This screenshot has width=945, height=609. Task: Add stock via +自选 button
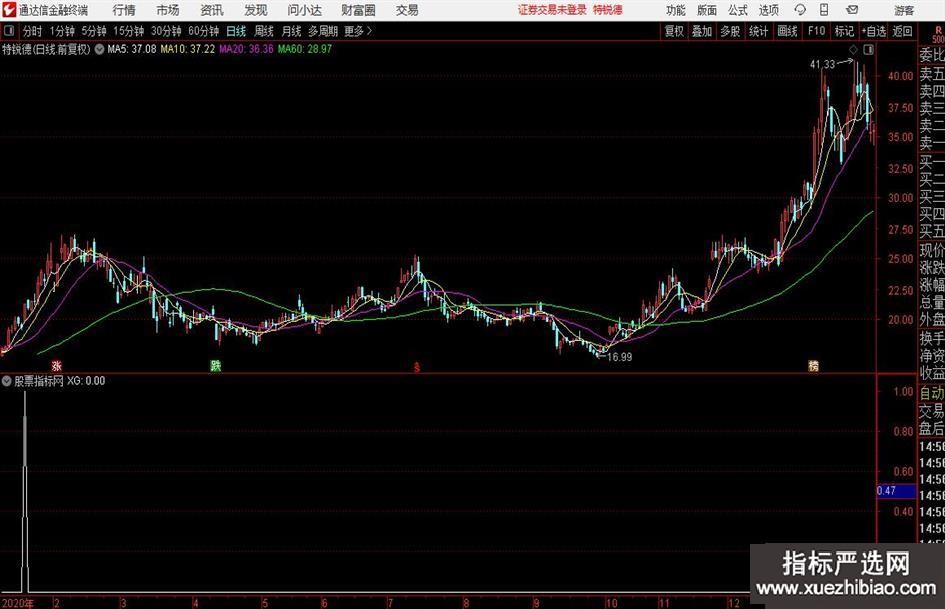(873, 31)
